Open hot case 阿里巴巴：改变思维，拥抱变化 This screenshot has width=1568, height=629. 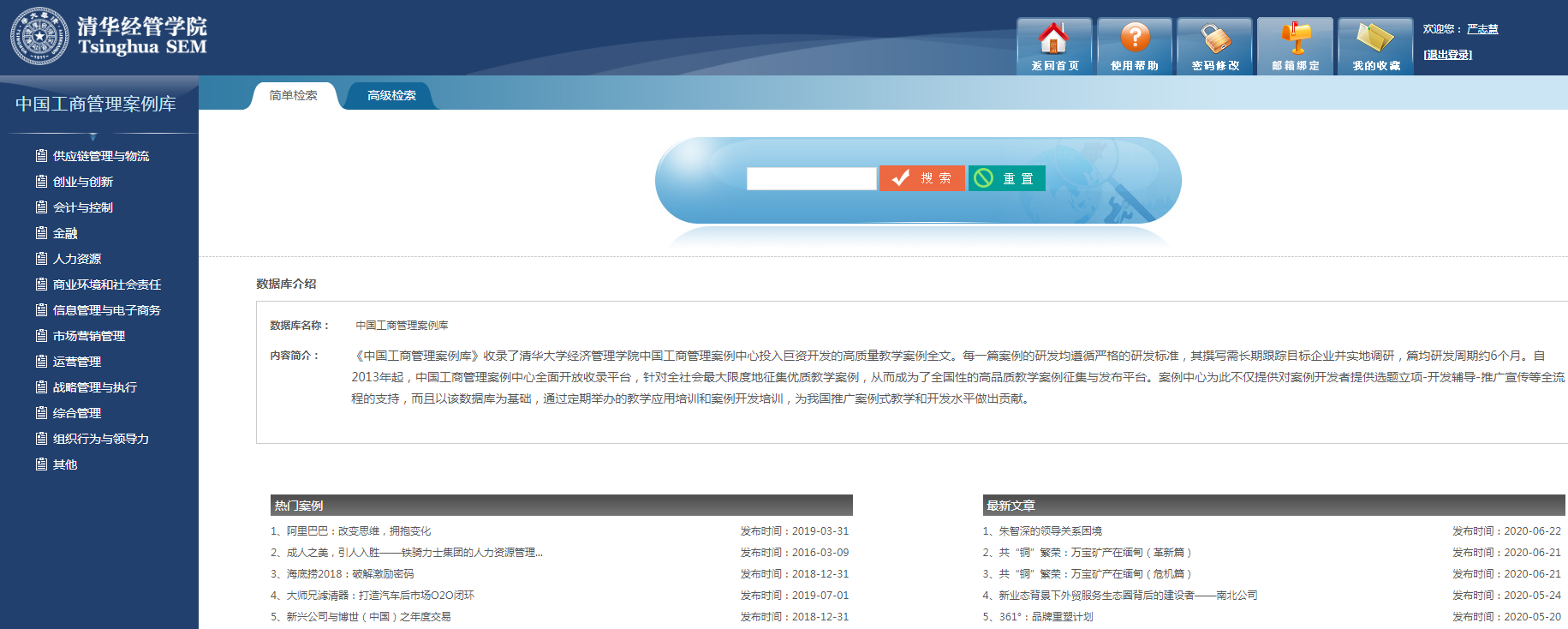pyautogui.click(x=359, y=531)
